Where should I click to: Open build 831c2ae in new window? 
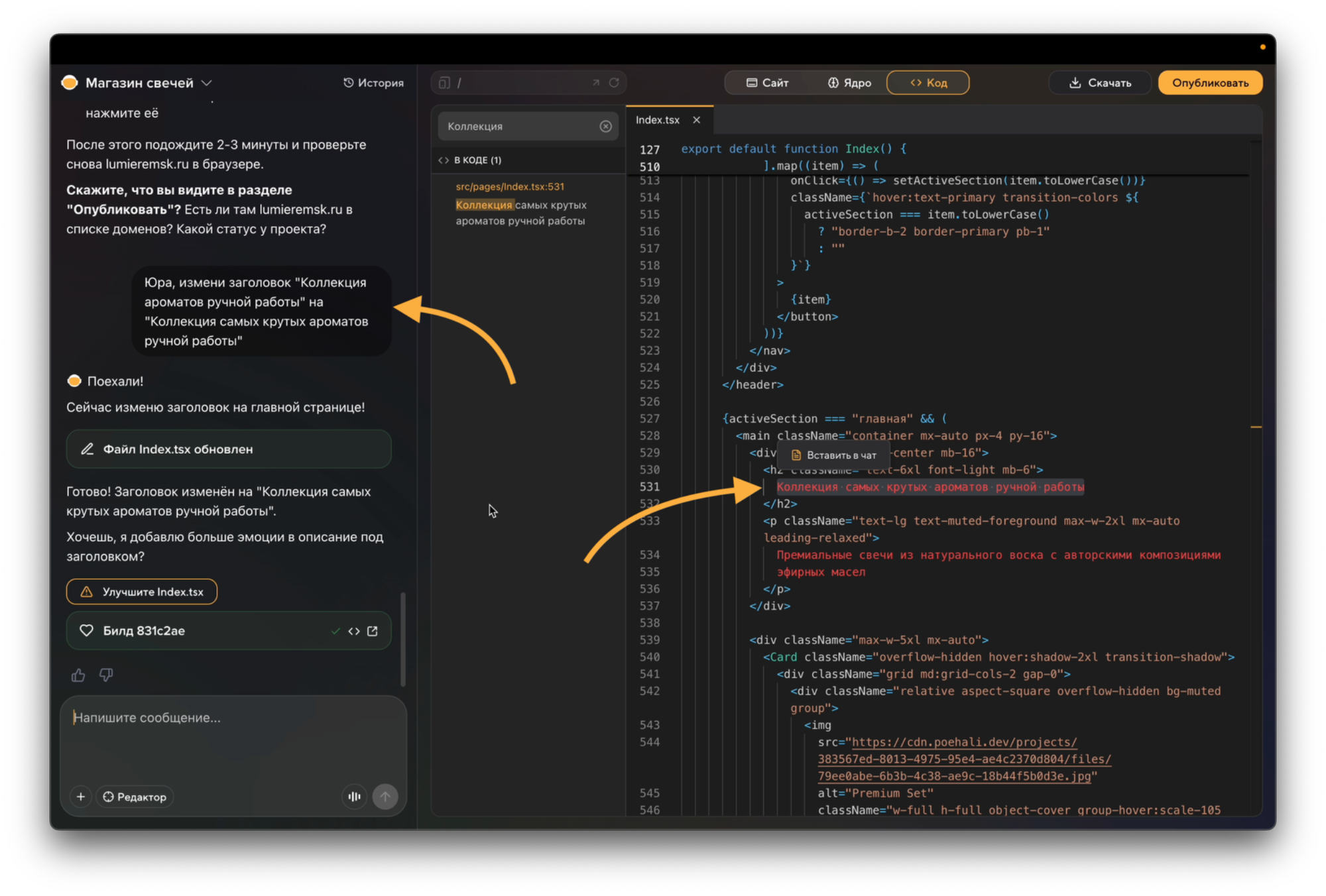373,631
